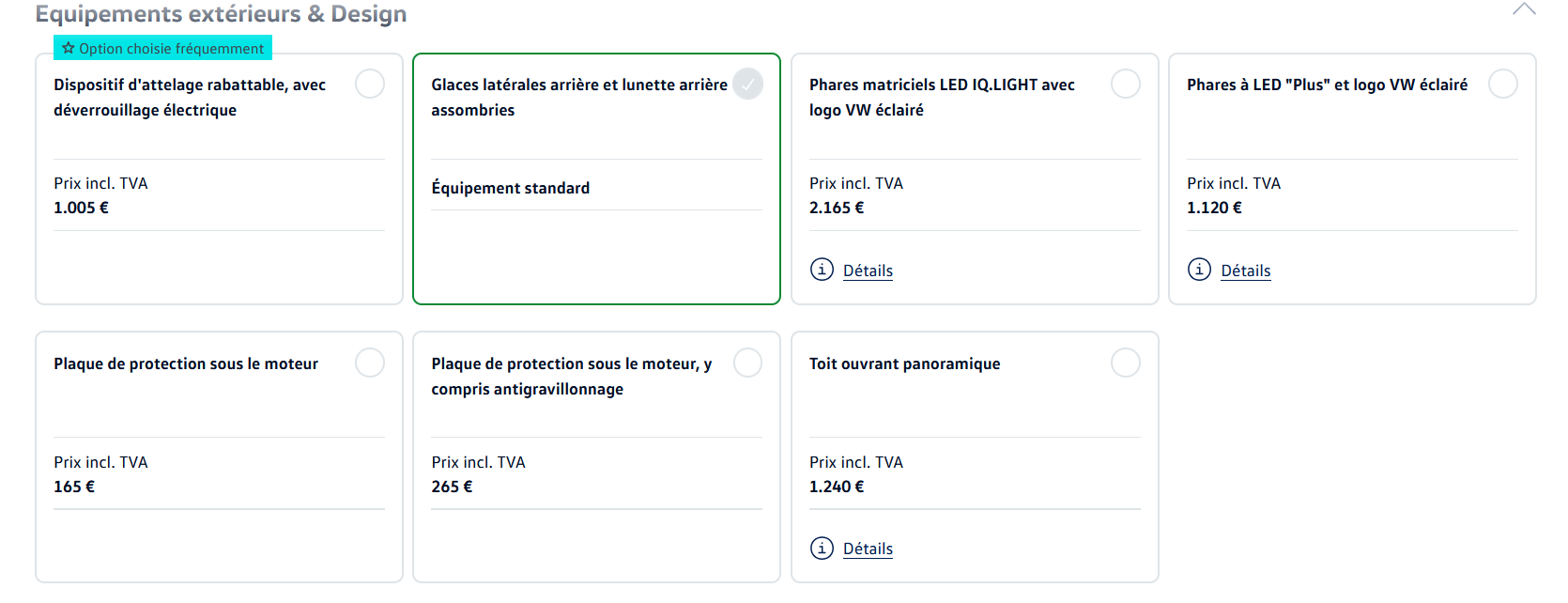Click info icon for Toit ouvrant panoramique
Image resolution: width=1568 pixels, height=603 pixels.
(822, 548)
